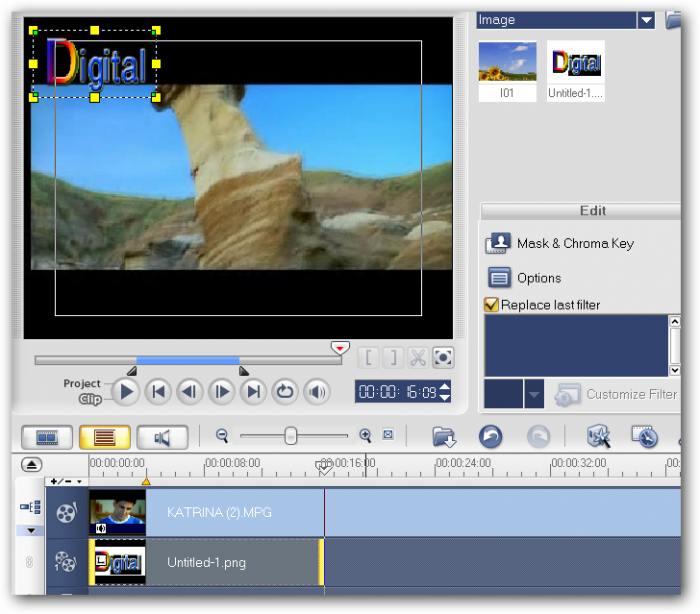
Task: Play the project preview
Action: pos(126,393)
